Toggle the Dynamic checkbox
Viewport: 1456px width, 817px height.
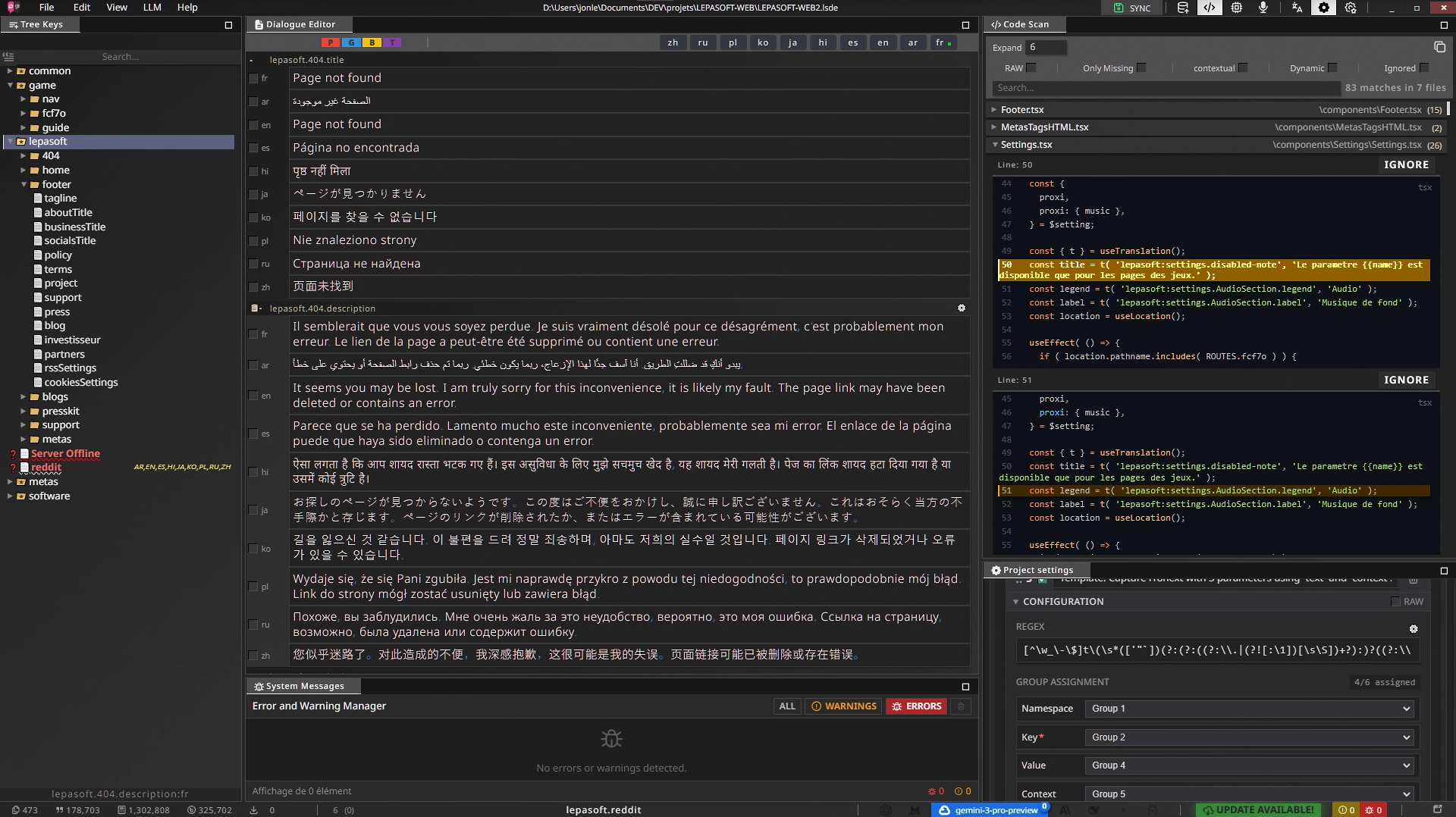pos(1332,67)
